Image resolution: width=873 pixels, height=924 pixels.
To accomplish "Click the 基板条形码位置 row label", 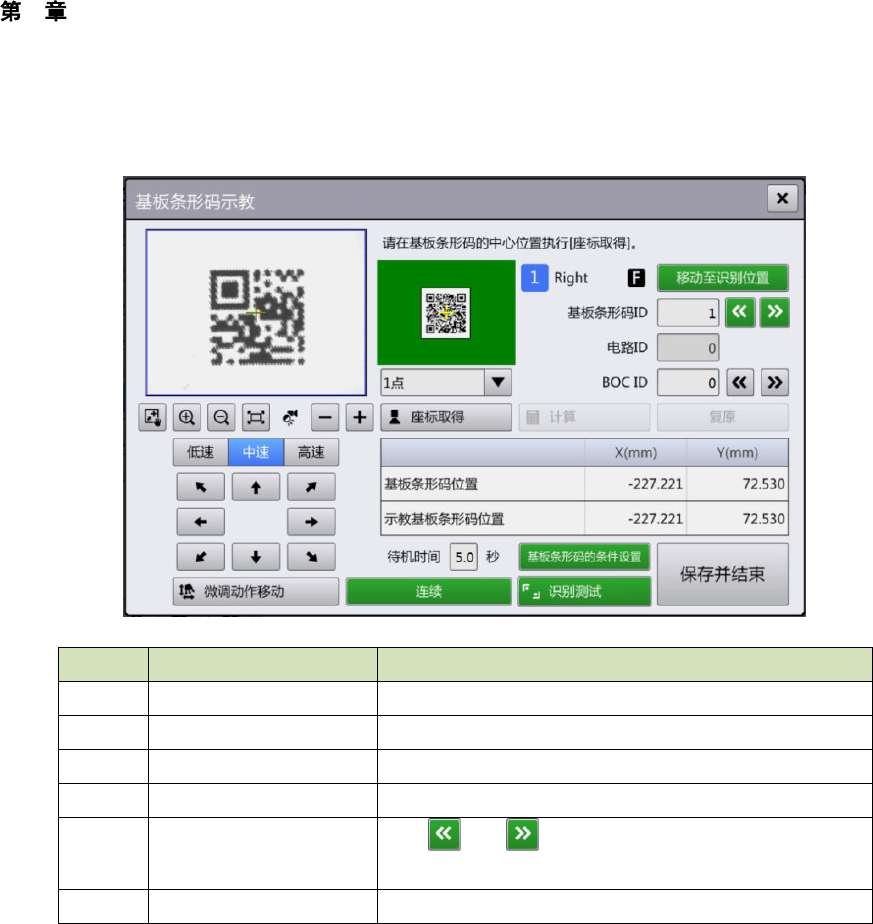I will [431, 484].
